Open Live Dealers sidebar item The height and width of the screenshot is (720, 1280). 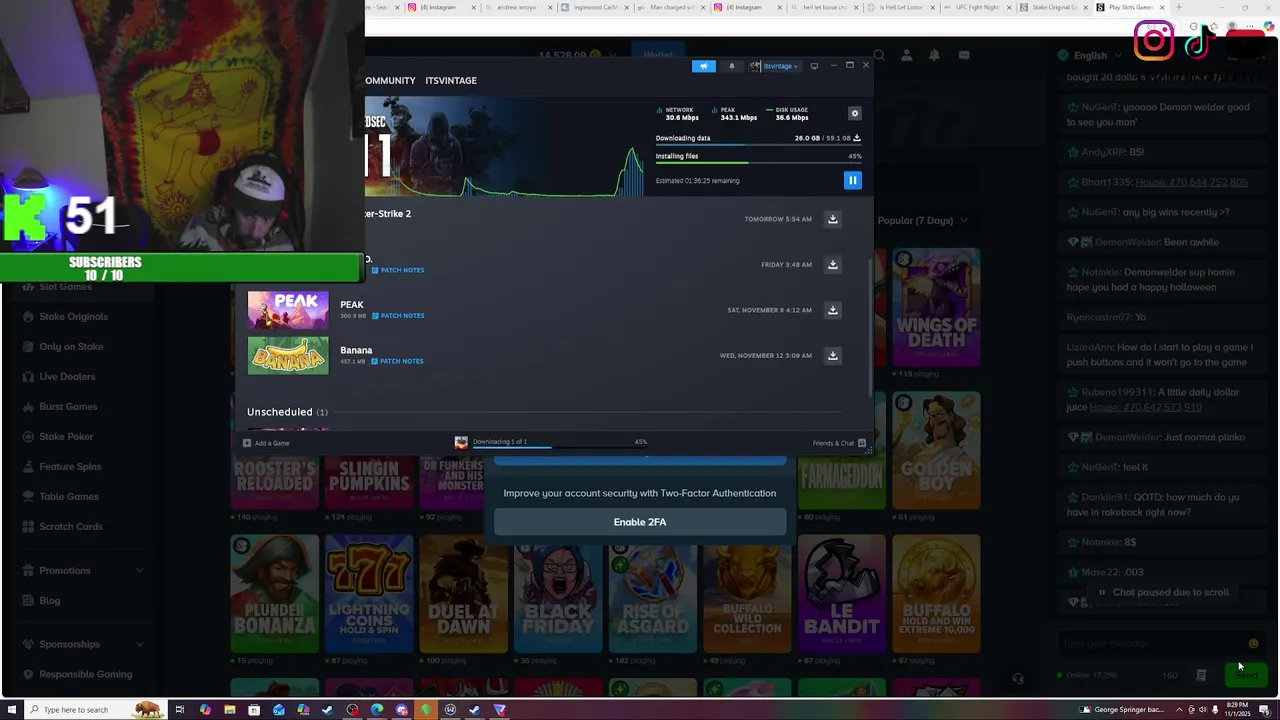click(67, 377)
